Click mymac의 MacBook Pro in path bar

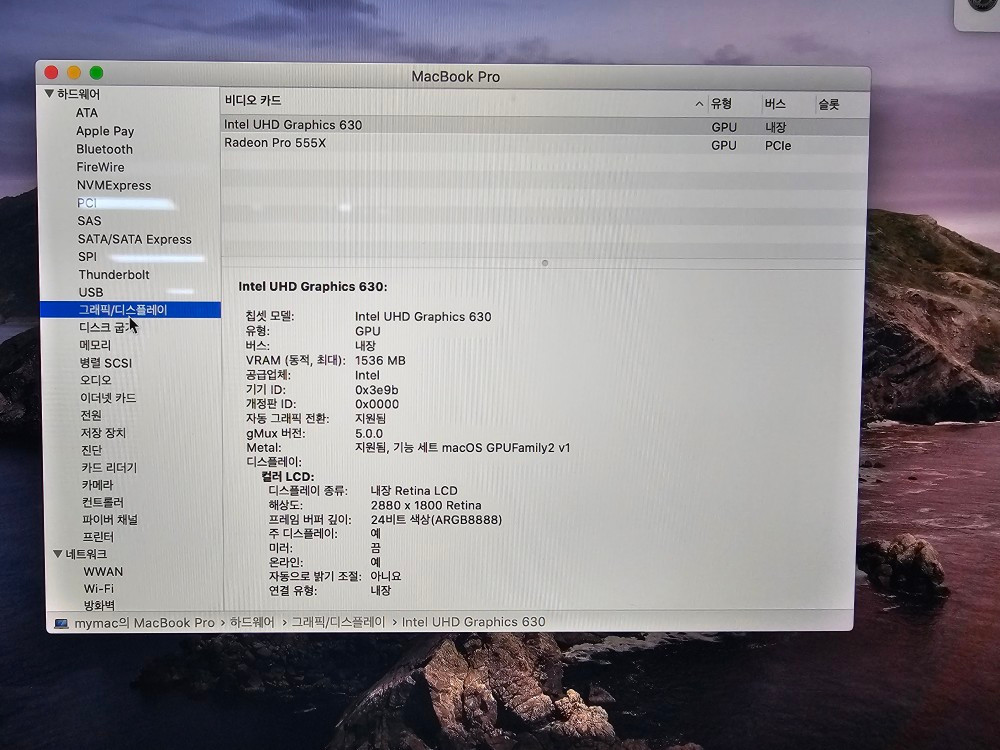click(x=145, y=623)
